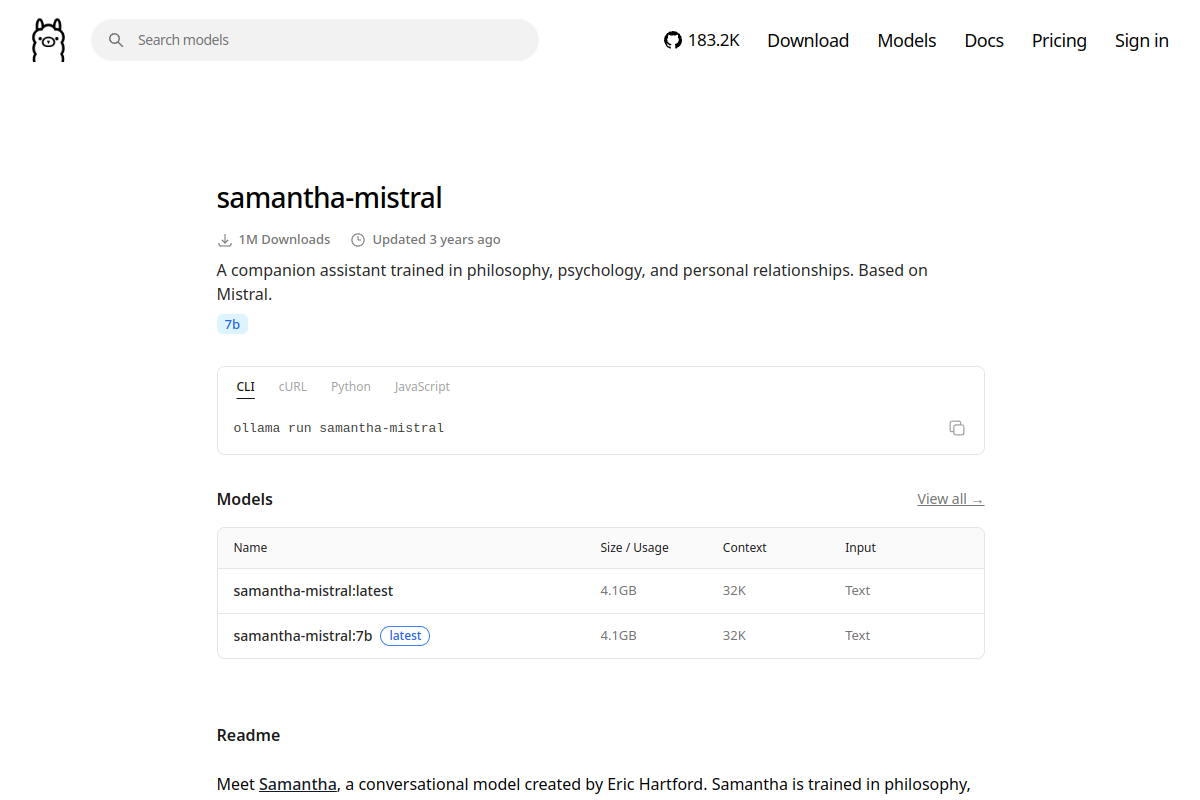The image size is (1200, 800).
Task: Click Sign in
Action: click(x=1142, y=40)
